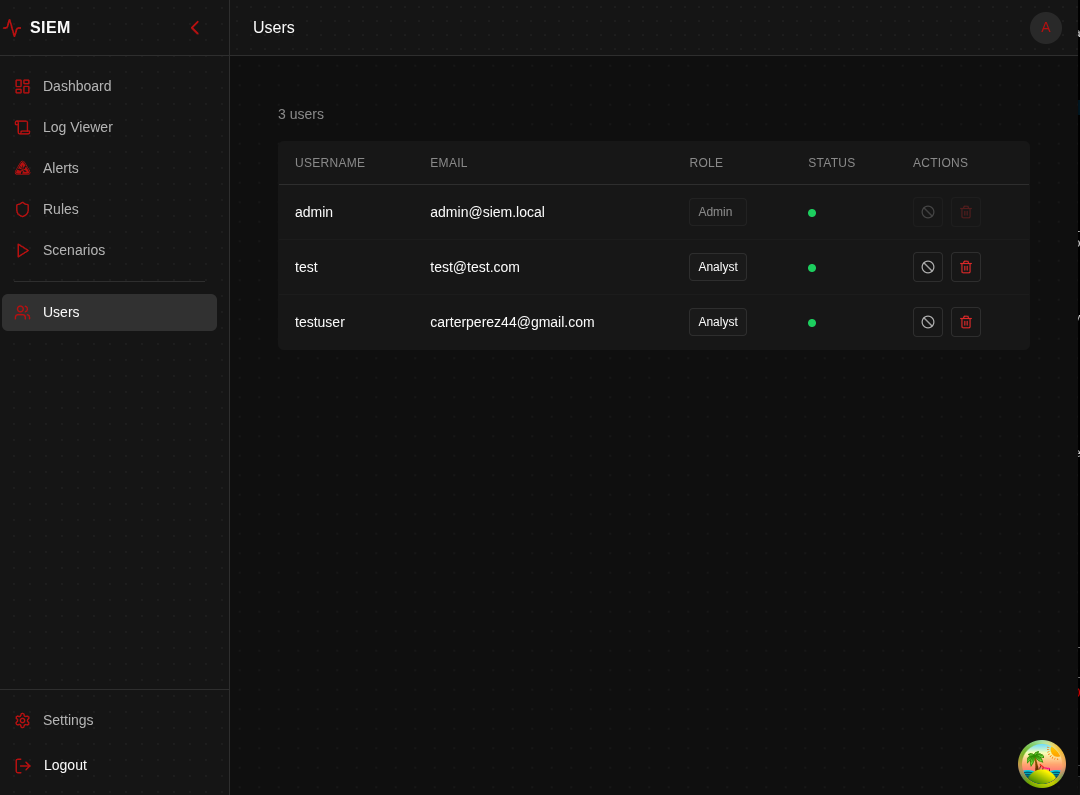Screen dimensions: 1080x795
Task: Open the profile avatar with letter A
Action: [1046, 28]
